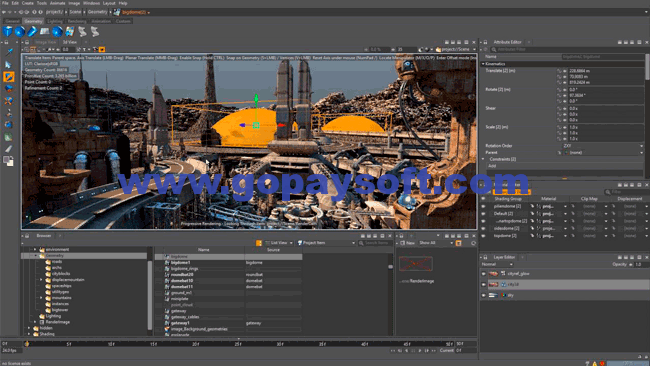Screen dimensions: 650x366
Task: Toggle visibility of the sky layer
Action: [483, 295]
